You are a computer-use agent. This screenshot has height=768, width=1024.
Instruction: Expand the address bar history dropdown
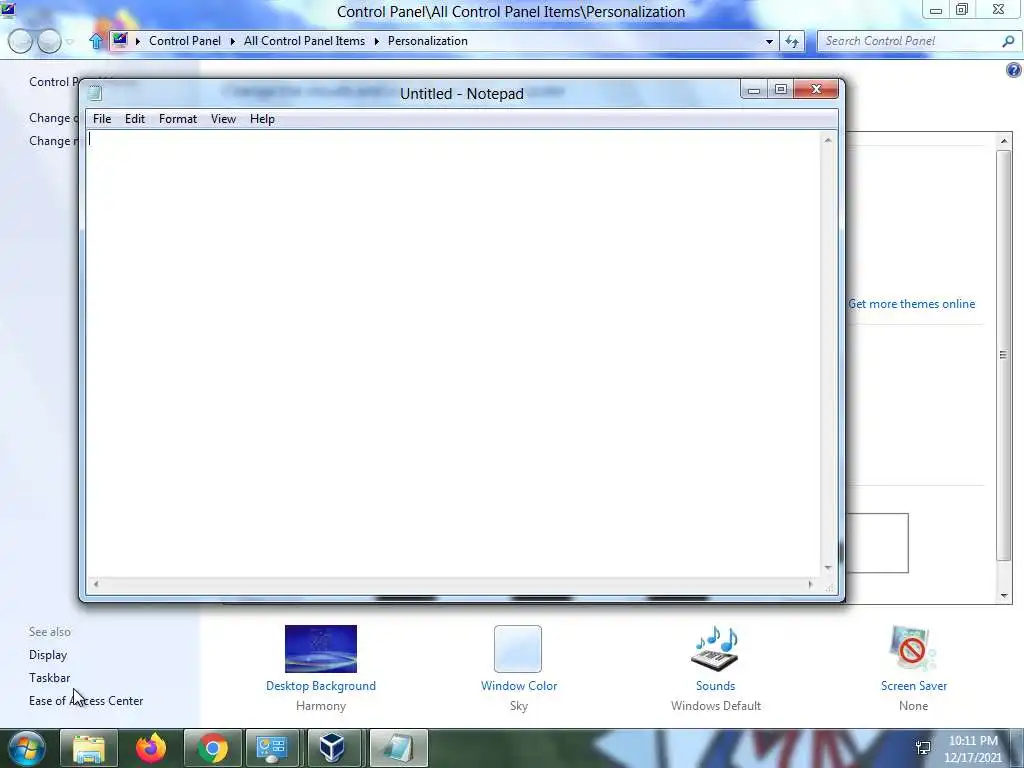point(769,42)
